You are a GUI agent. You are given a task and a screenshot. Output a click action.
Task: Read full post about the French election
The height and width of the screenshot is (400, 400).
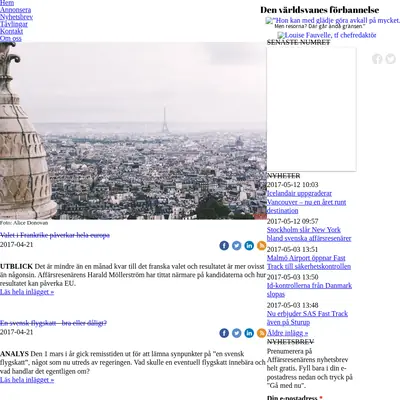coord(27,292)
